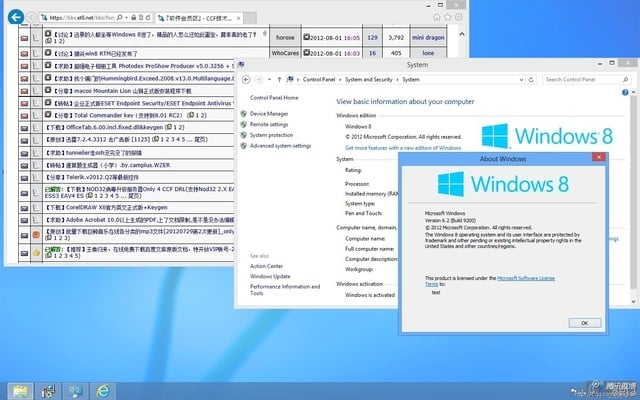
Task: Click last poster 'mini dragon'
Action: pyautogui.click(x=428, y=38)
